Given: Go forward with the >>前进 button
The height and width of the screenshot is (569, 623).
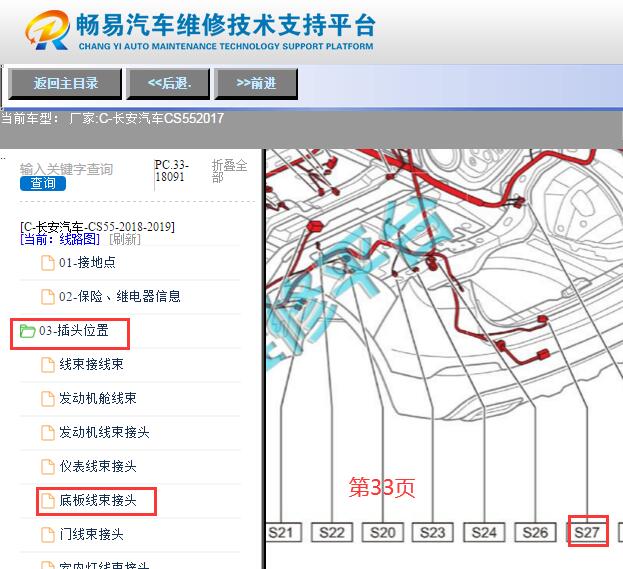Looking at the screenshot, I should [256, 83].
